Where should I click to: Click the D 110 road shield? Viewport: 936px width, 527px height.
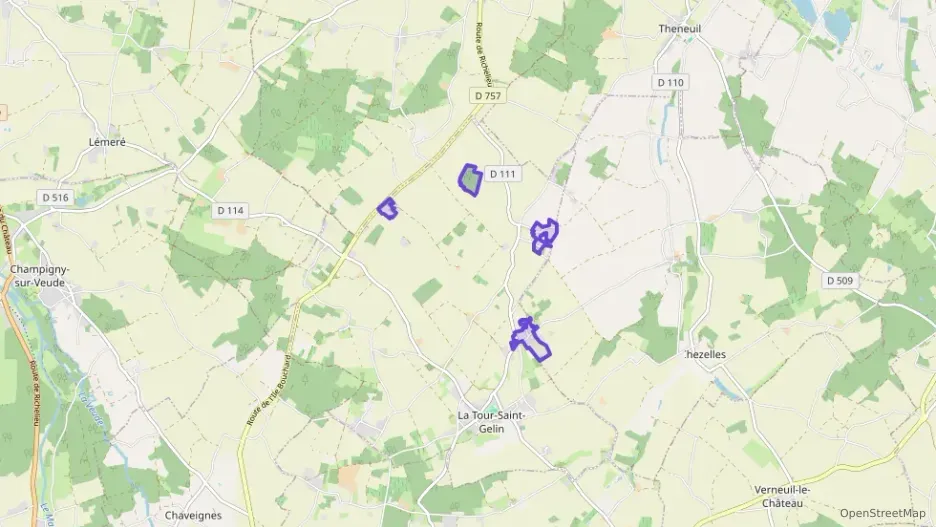point(670,82)
